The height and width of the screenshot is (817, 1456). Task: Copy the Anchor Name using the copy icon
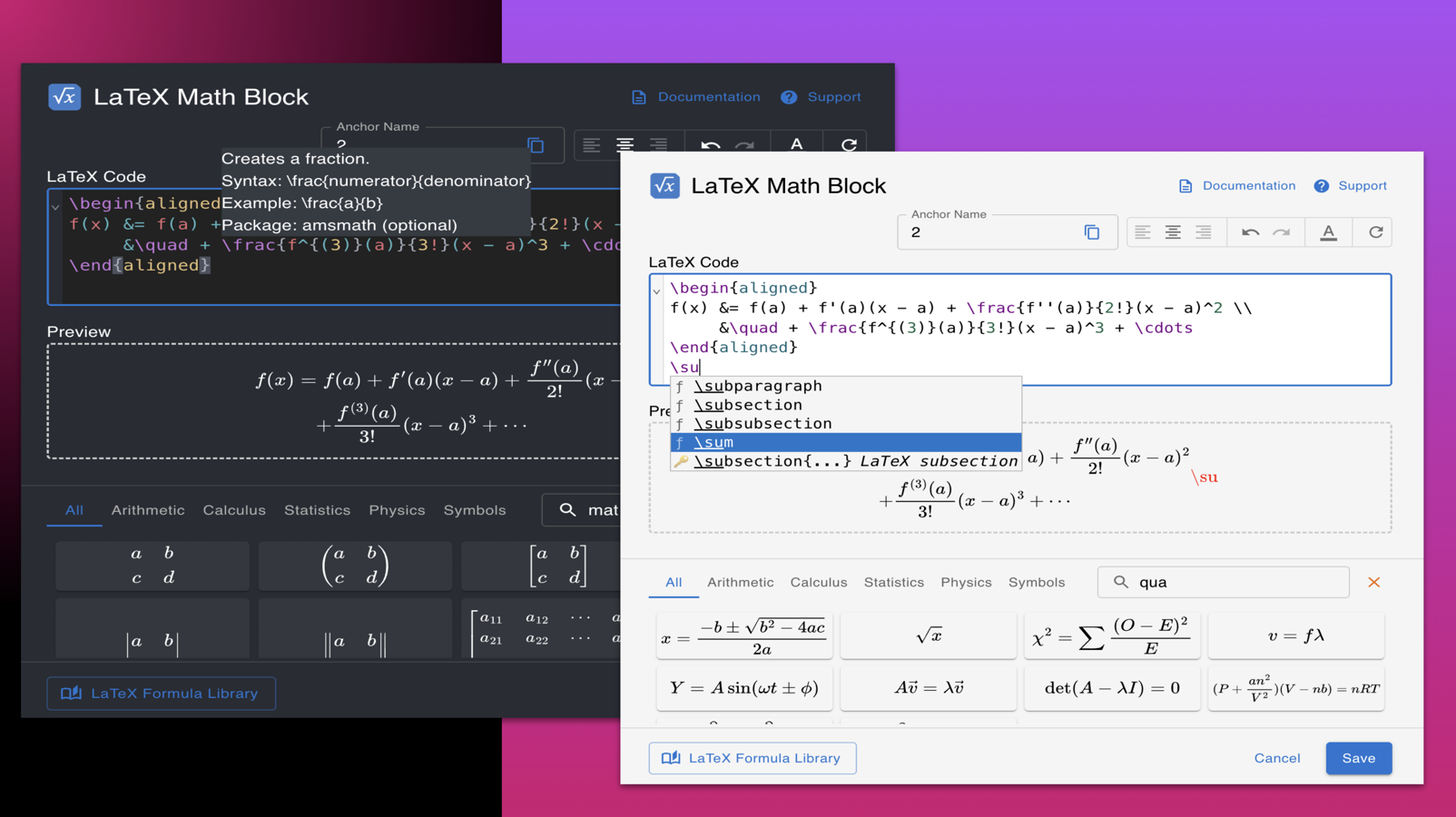tap(1092, 231)
